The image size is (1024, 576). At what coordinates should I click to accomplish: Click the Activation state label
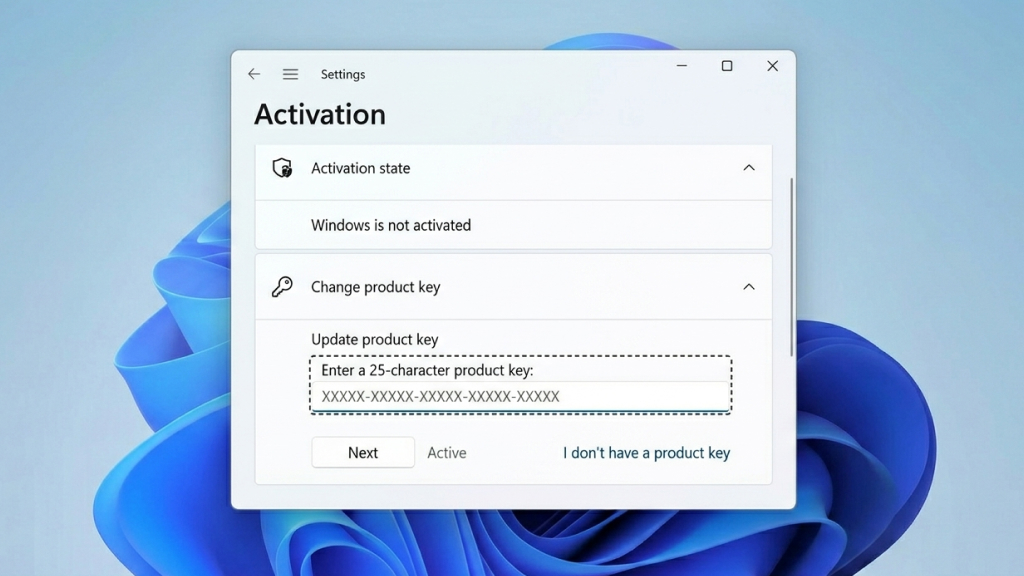[360, 168]
